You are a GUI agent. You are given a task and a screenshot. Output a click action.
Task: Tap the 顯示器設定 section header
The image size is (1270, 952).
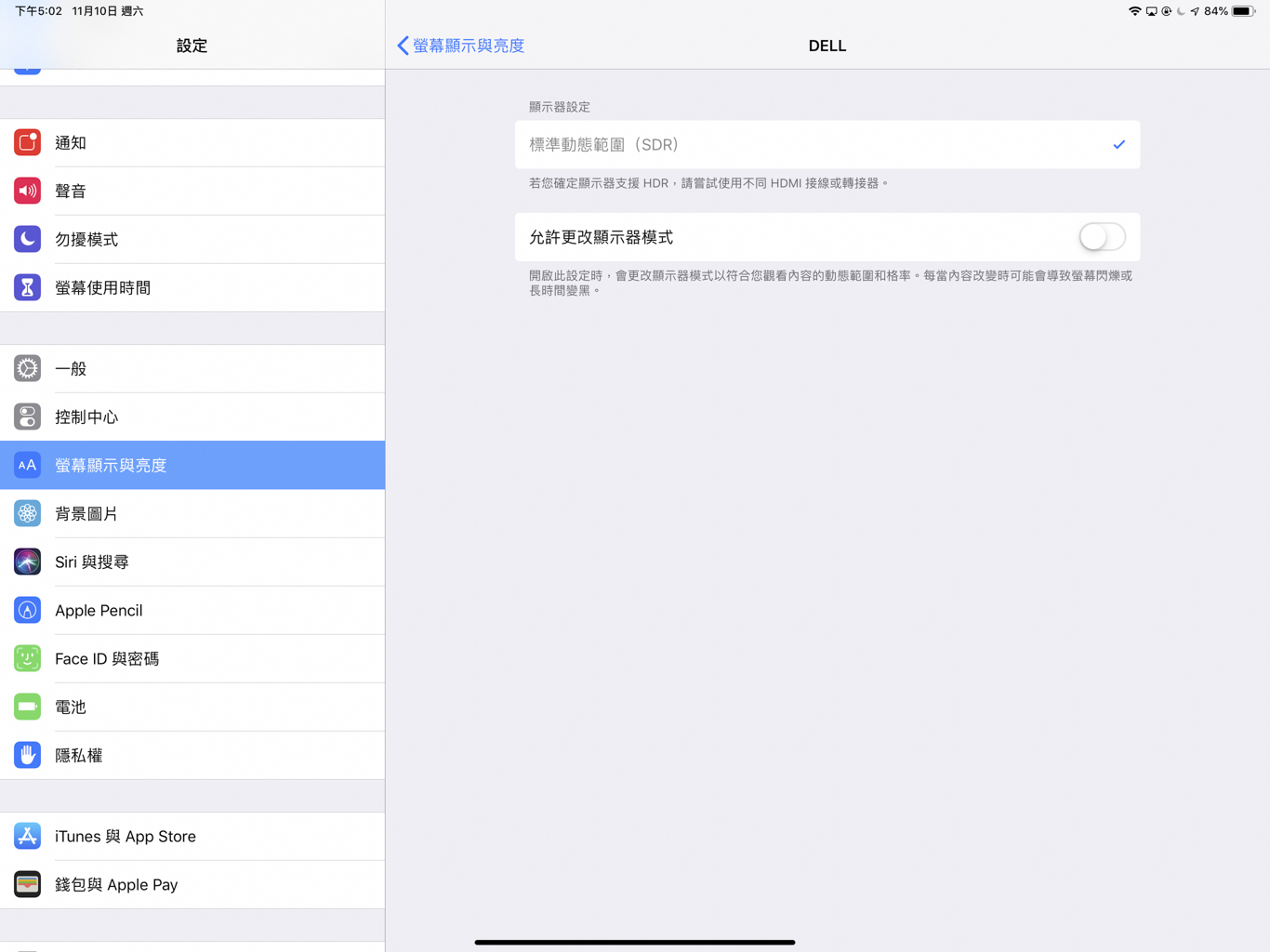click(560, 107)
